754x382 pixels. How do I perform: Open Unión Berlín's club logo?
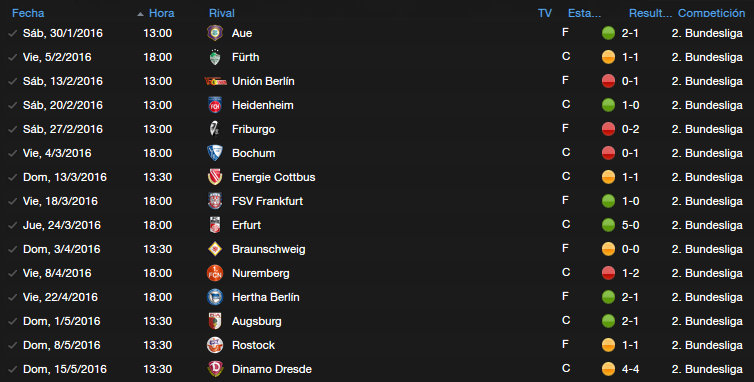215,81
